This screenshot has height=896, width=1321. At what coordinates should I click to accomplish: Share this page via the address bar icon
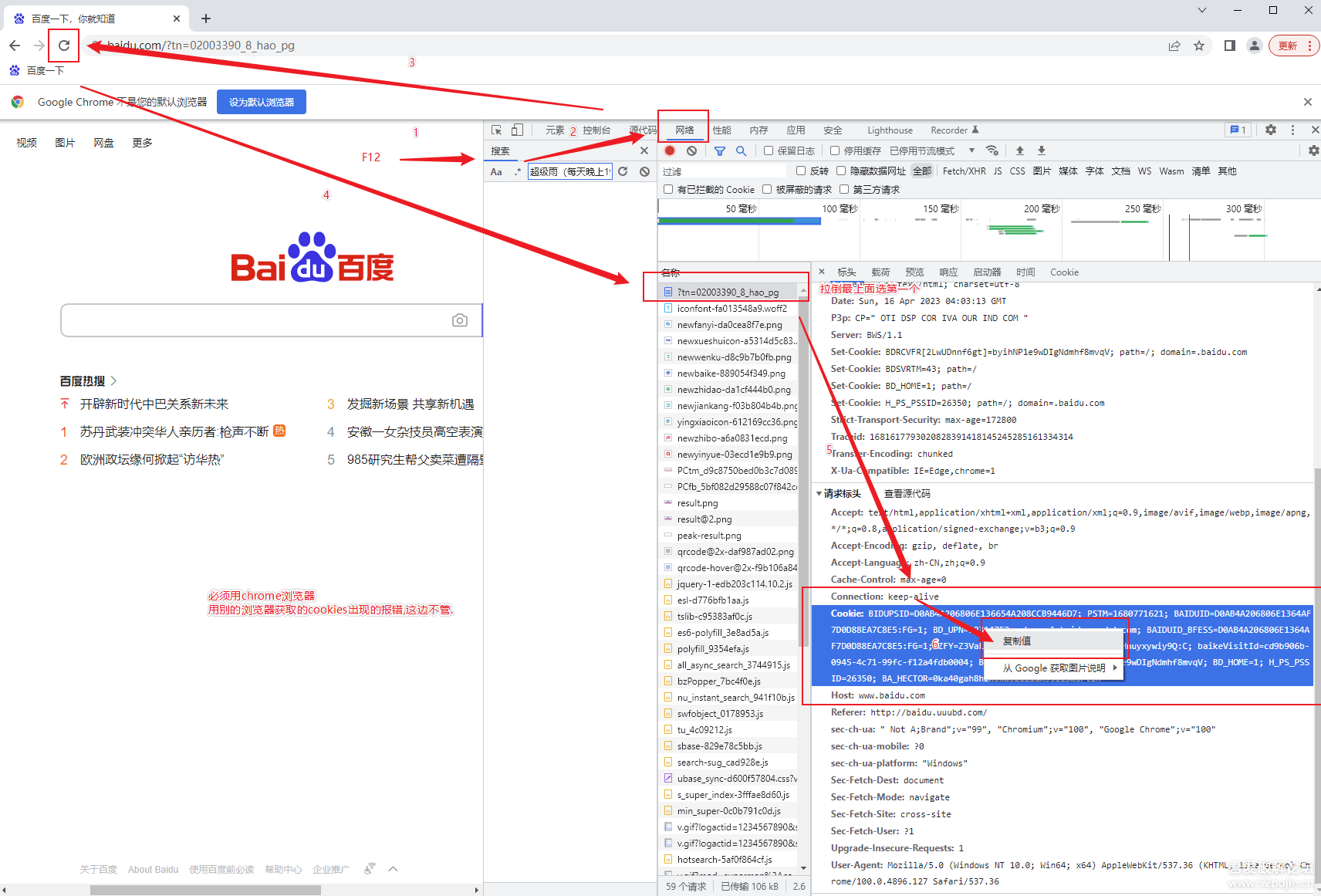coord(1174,46)
